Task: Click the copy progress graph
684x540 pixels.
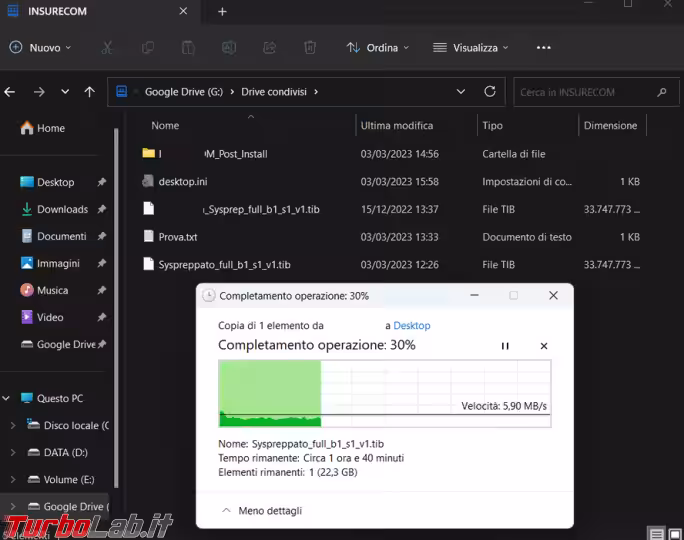Action: click(385, 393)
